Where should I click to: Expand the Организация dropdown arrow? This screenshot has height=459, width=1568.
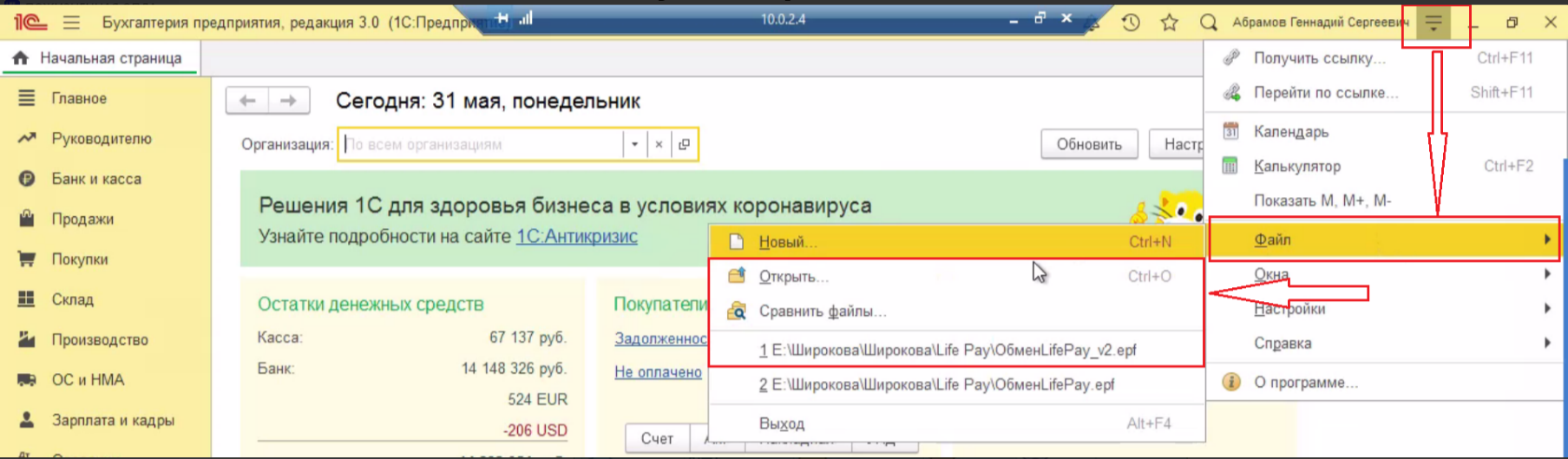634,144
